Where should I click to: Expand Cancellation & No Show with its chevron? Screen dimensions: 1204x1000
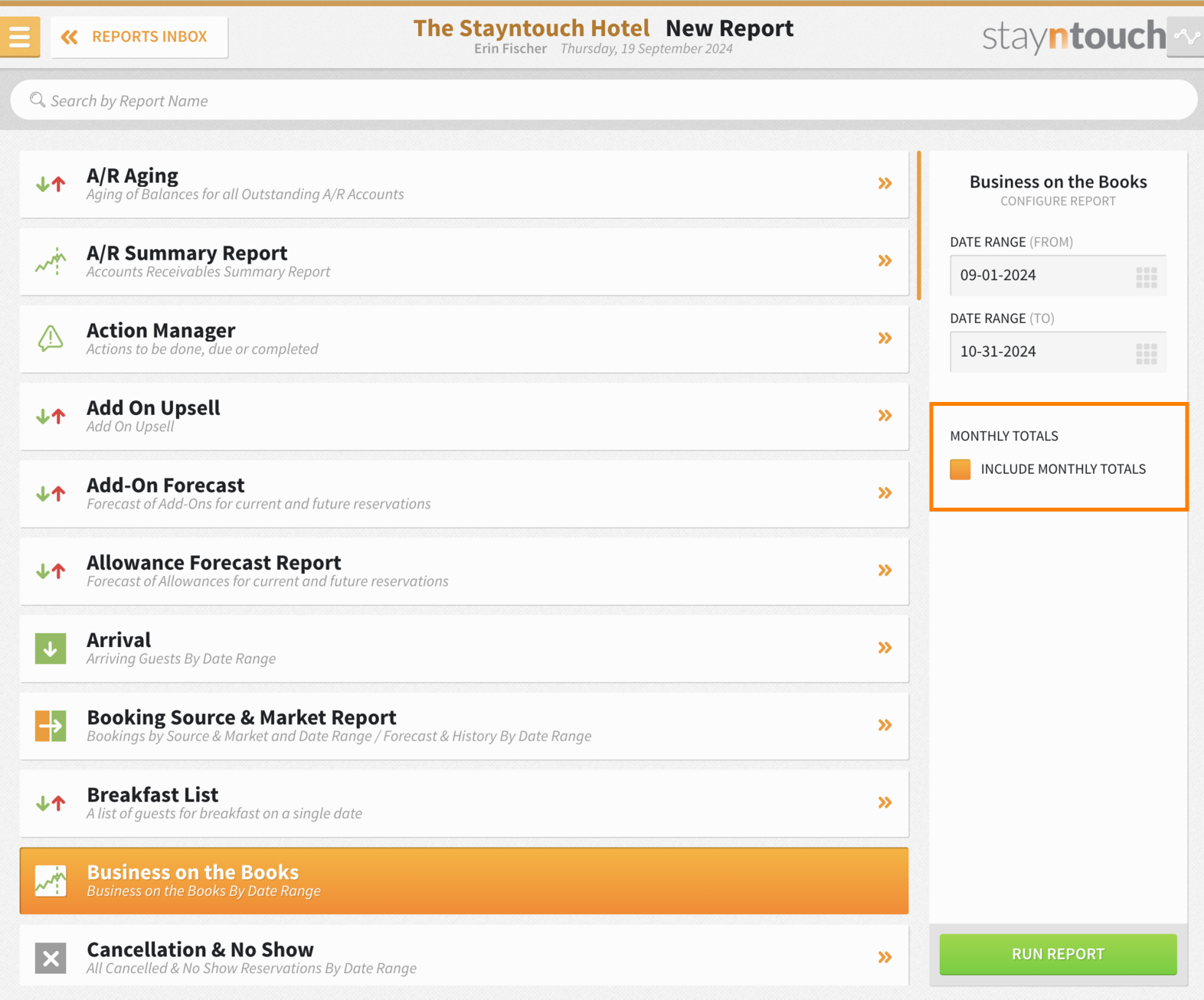pyautogui.click(x=885, y=957)
